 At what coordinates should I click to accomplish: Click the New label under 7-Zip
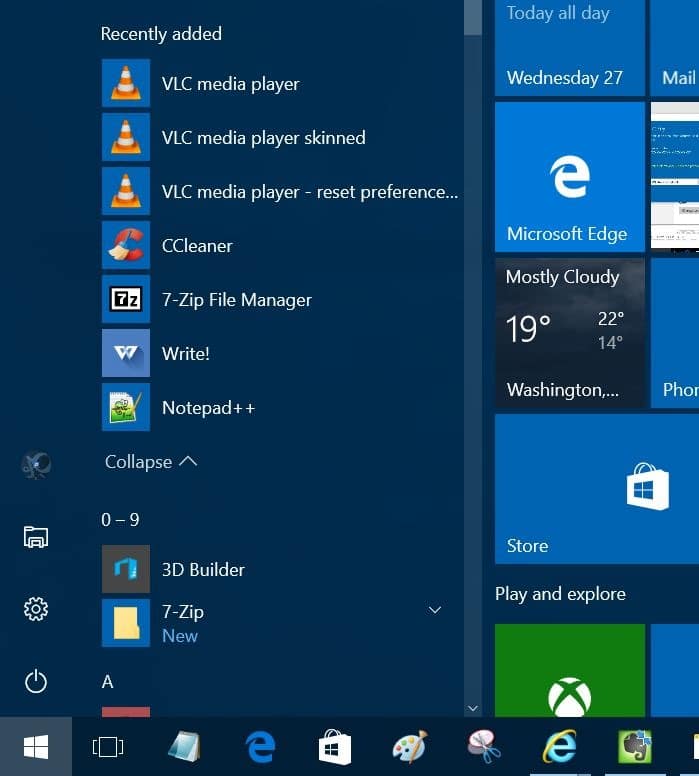pos(180,636)
